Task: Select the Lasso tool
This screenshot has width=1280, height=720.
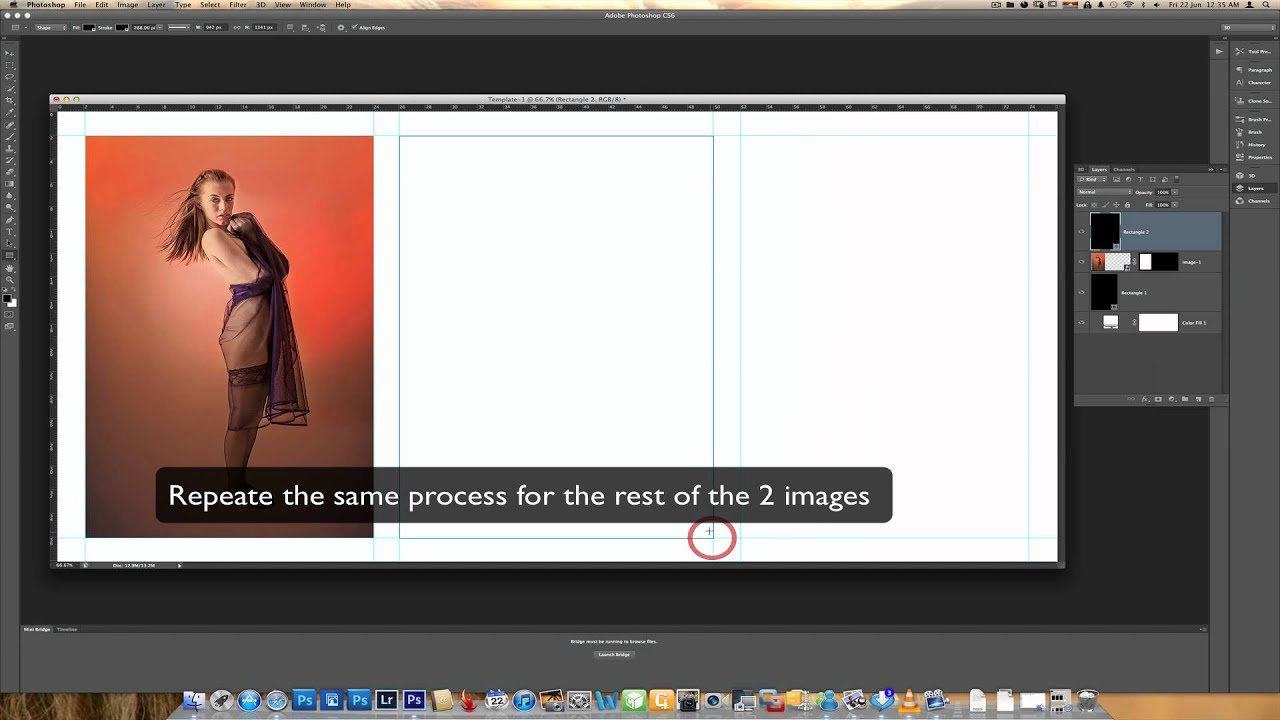Action: click(x=10, y=77)
